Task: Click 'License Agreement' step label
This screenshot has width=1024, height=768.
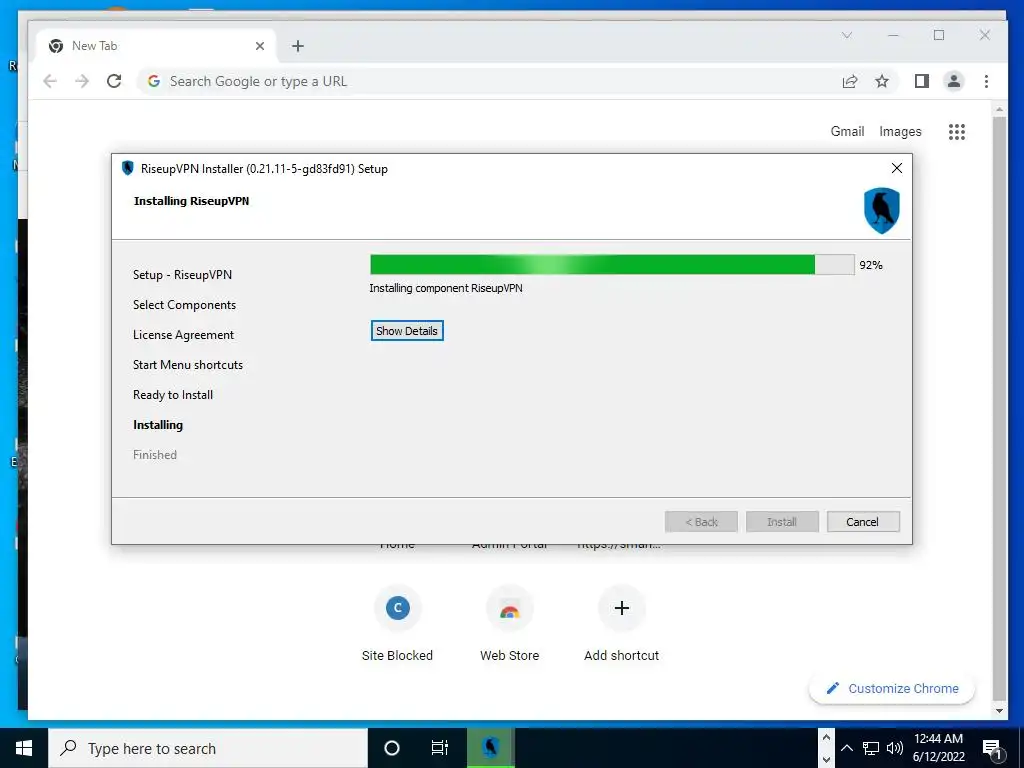Action: point(184,335)
